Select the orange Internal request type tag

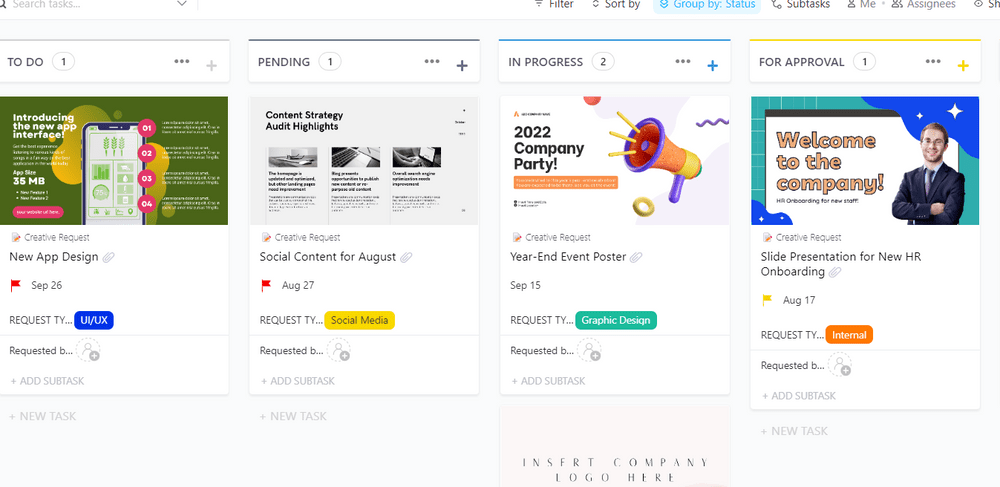tap(849, 335)
